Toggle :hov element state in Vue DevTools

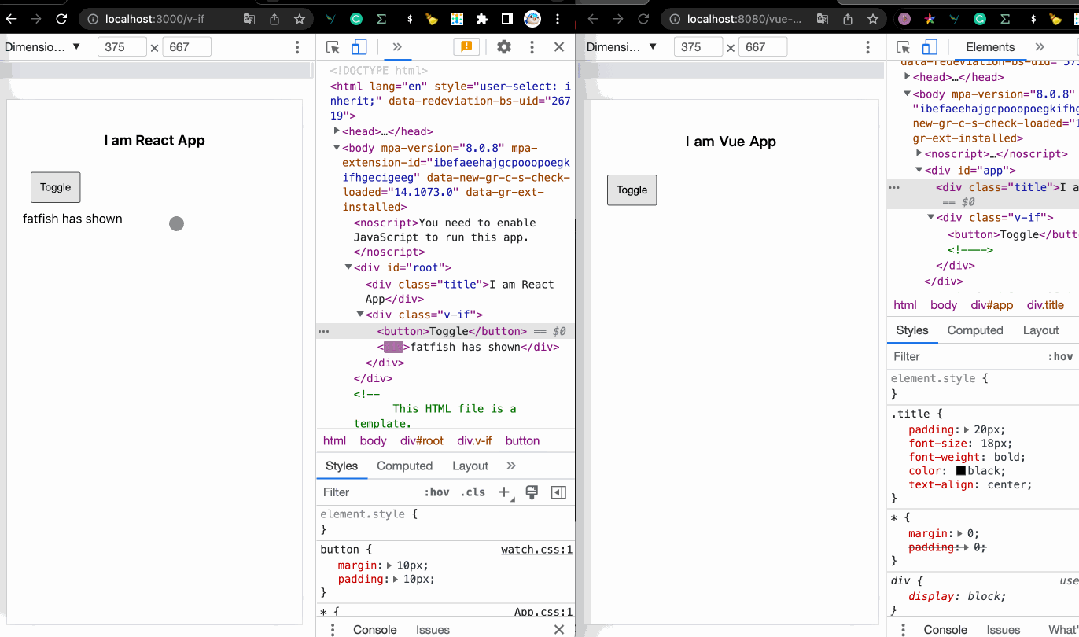(x=1060, y=356)
